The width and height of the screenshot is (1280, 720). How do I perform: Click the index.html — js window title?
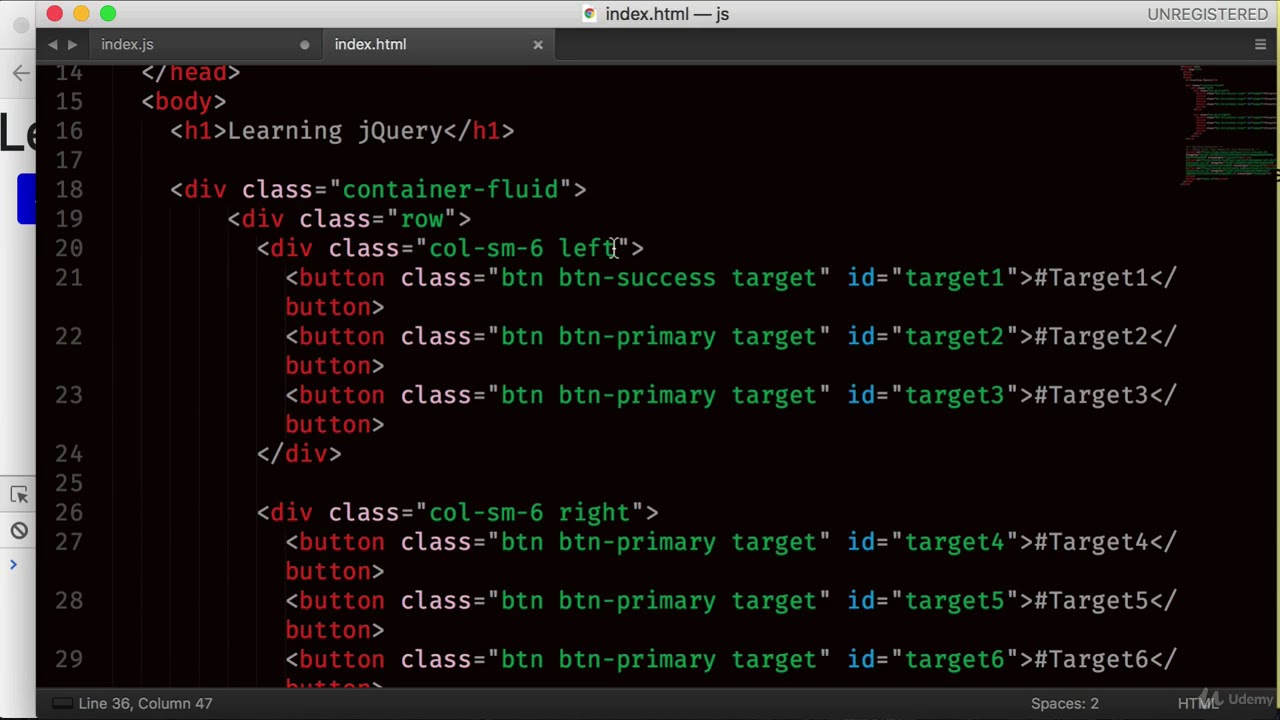tap(667, 14)
